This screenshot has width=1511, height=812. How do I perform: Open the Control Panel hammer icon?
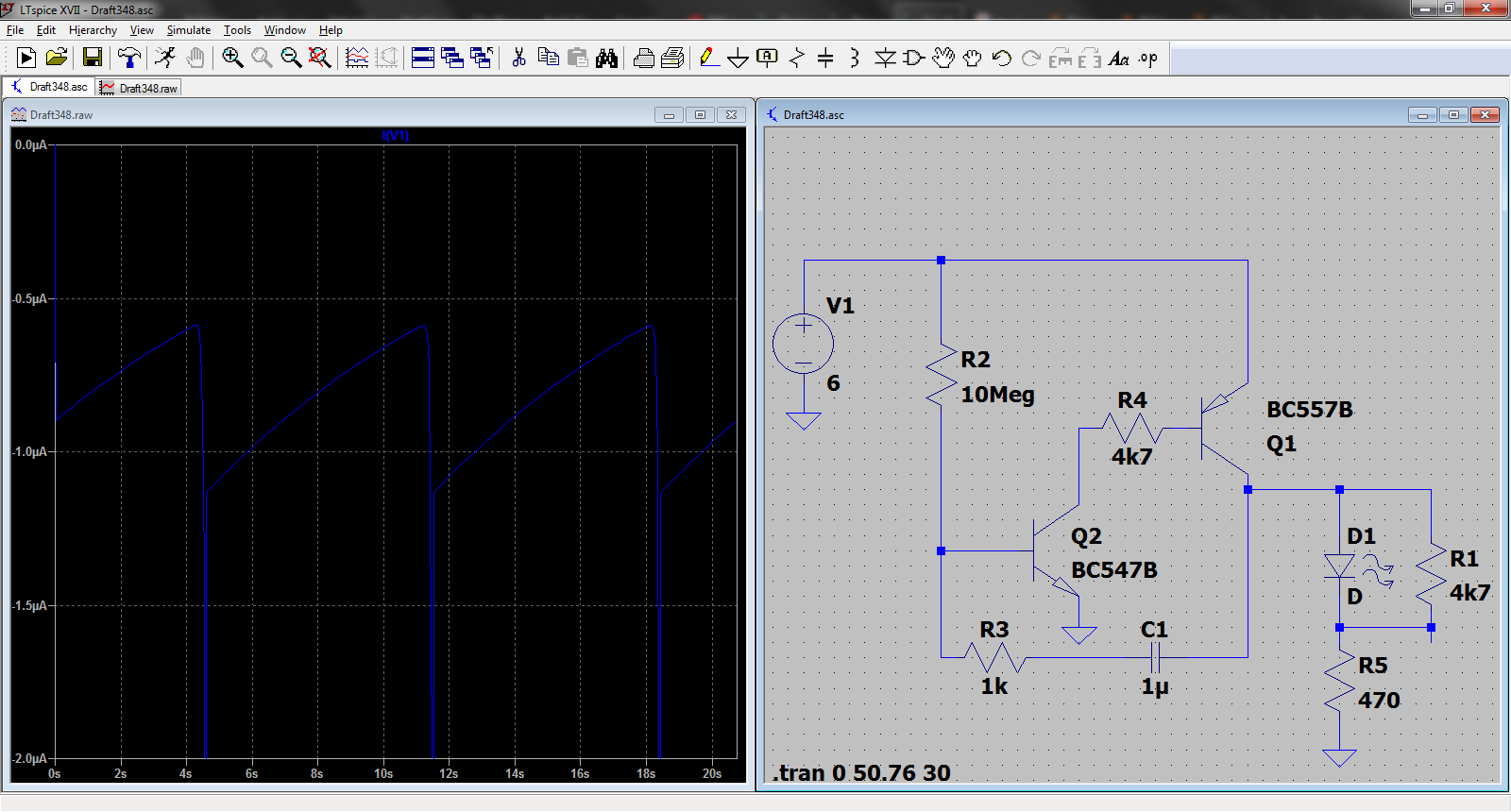(x=129, y=59)
